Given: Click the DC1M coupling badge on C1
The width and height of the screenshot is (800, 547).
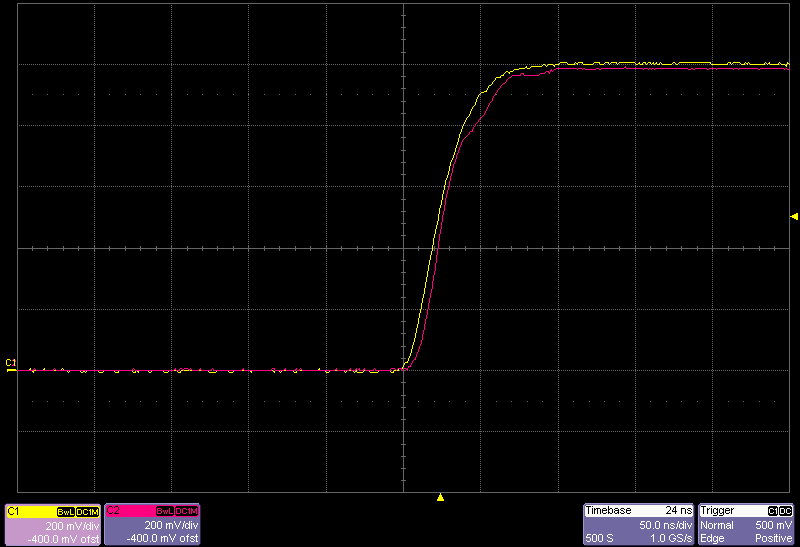Looking at the screenshot, I should coord(87,512).
